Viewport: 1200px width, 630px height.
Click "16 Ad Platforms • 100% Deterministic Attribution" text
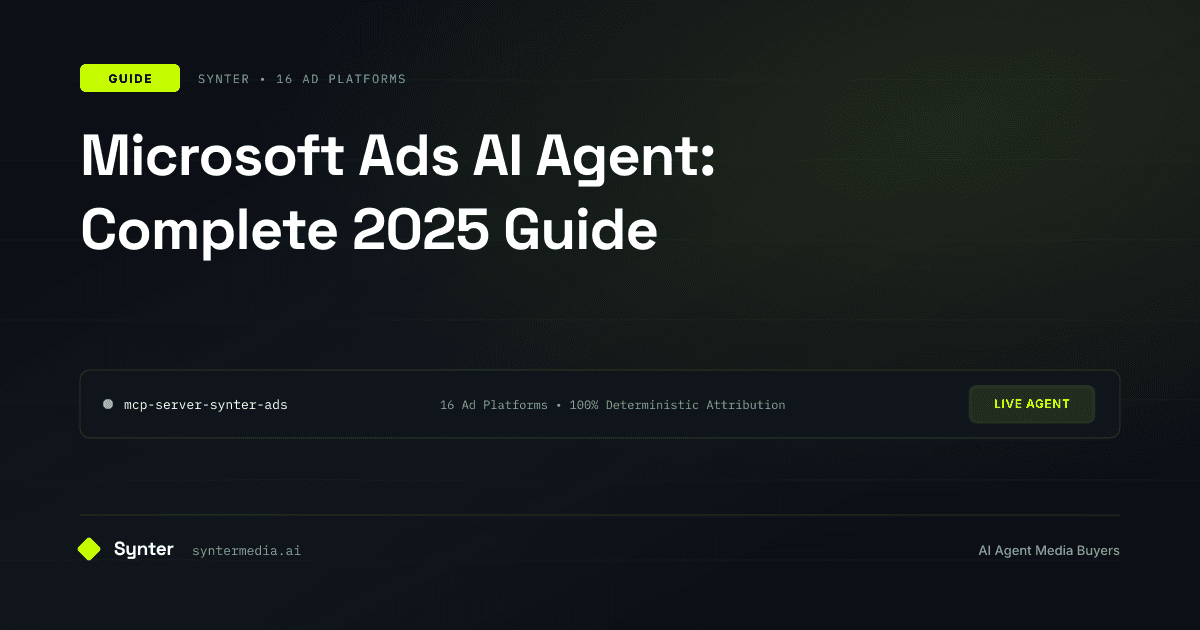tap(612, 405)
